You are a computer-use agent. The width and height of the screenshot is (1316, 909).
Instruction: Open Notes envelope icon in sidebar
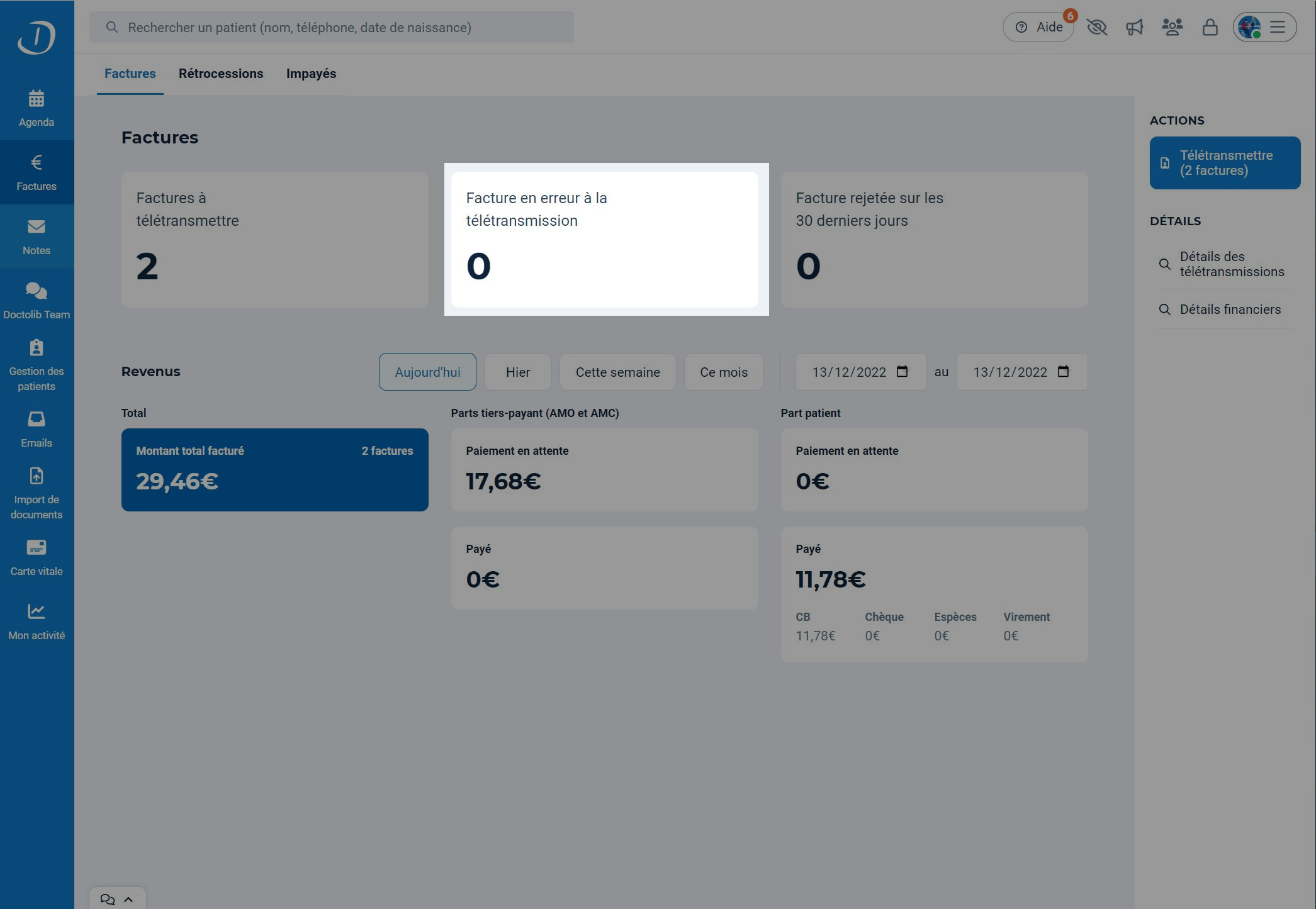pyautogui.click(x=37, y=226)
